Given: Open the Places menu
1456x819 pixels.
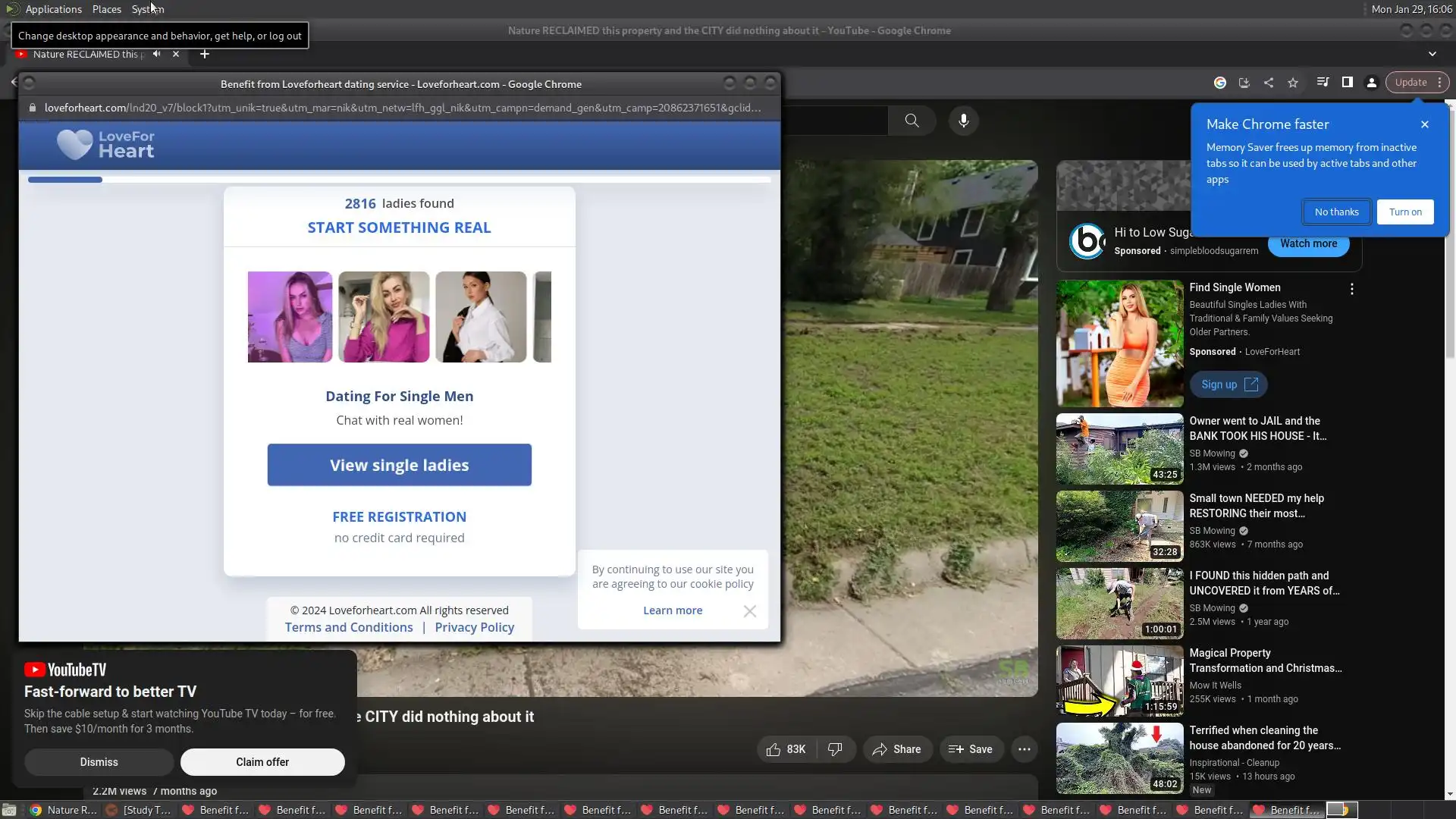Looking at the screenshot, I should tap(106, 9).
